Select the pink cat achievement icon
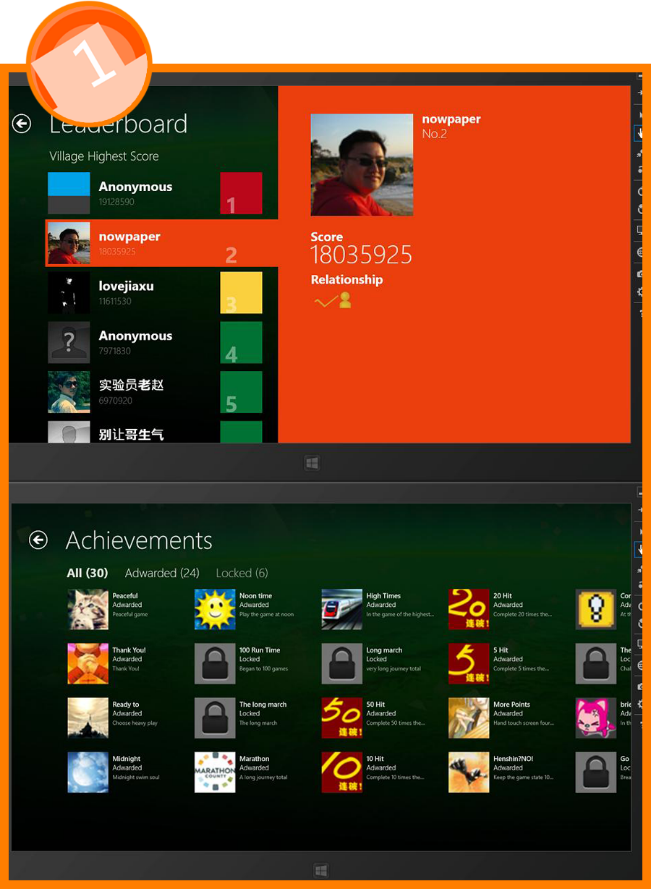Screen dimensions: 651x889 pos(596,718)
